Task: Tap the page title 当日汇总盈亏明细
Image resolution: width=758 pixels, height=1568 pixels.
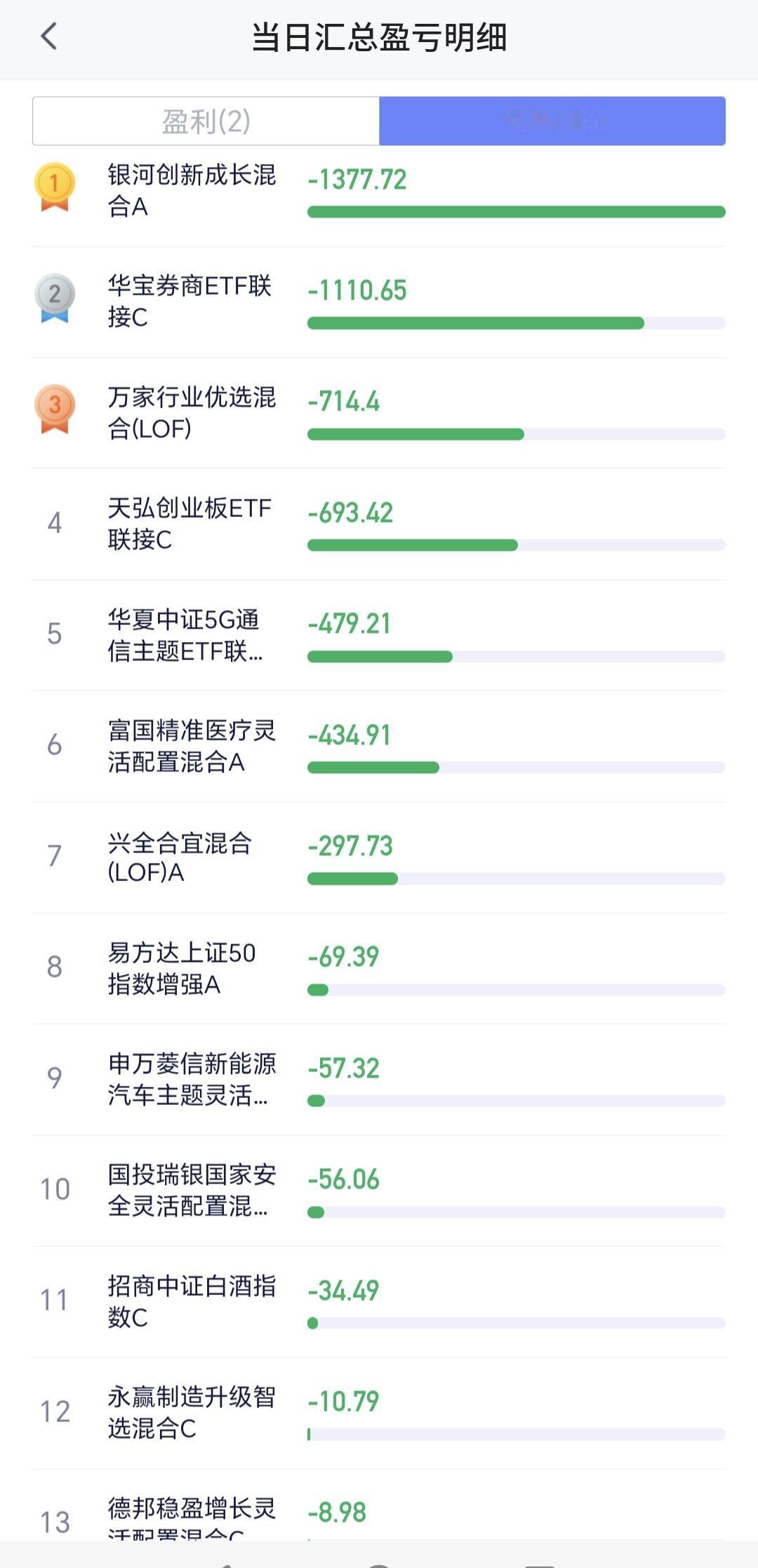Action: click(x=379, y=37)
